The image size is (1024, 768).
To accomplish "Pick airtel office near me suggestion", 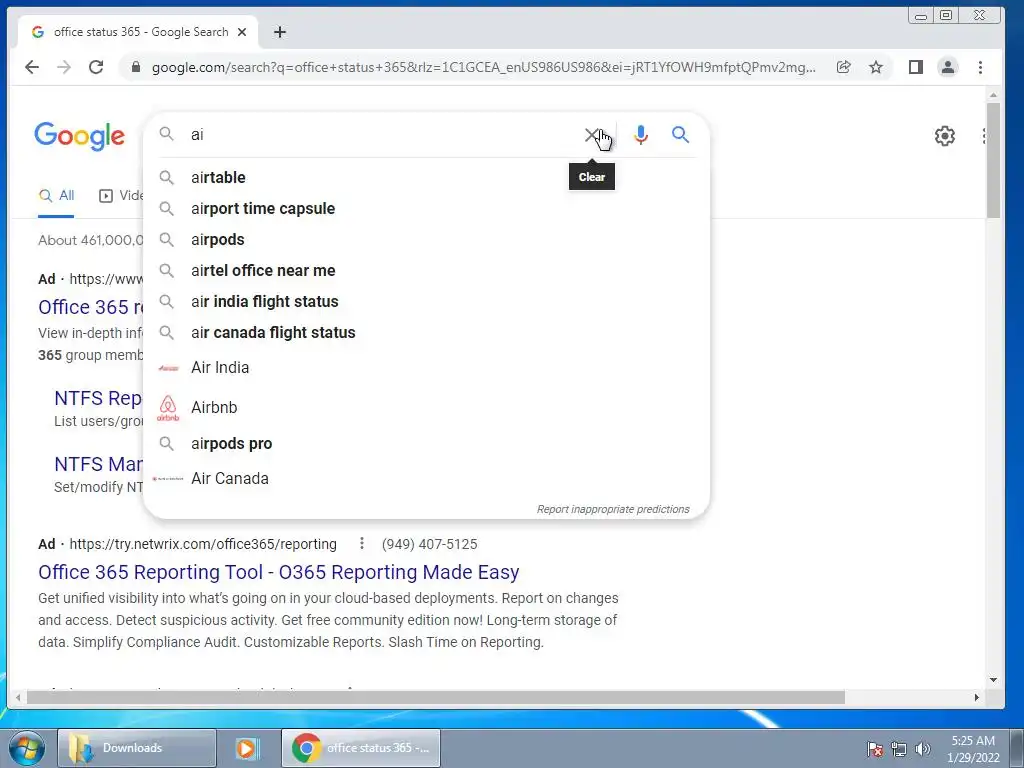I will coord(426,270).
